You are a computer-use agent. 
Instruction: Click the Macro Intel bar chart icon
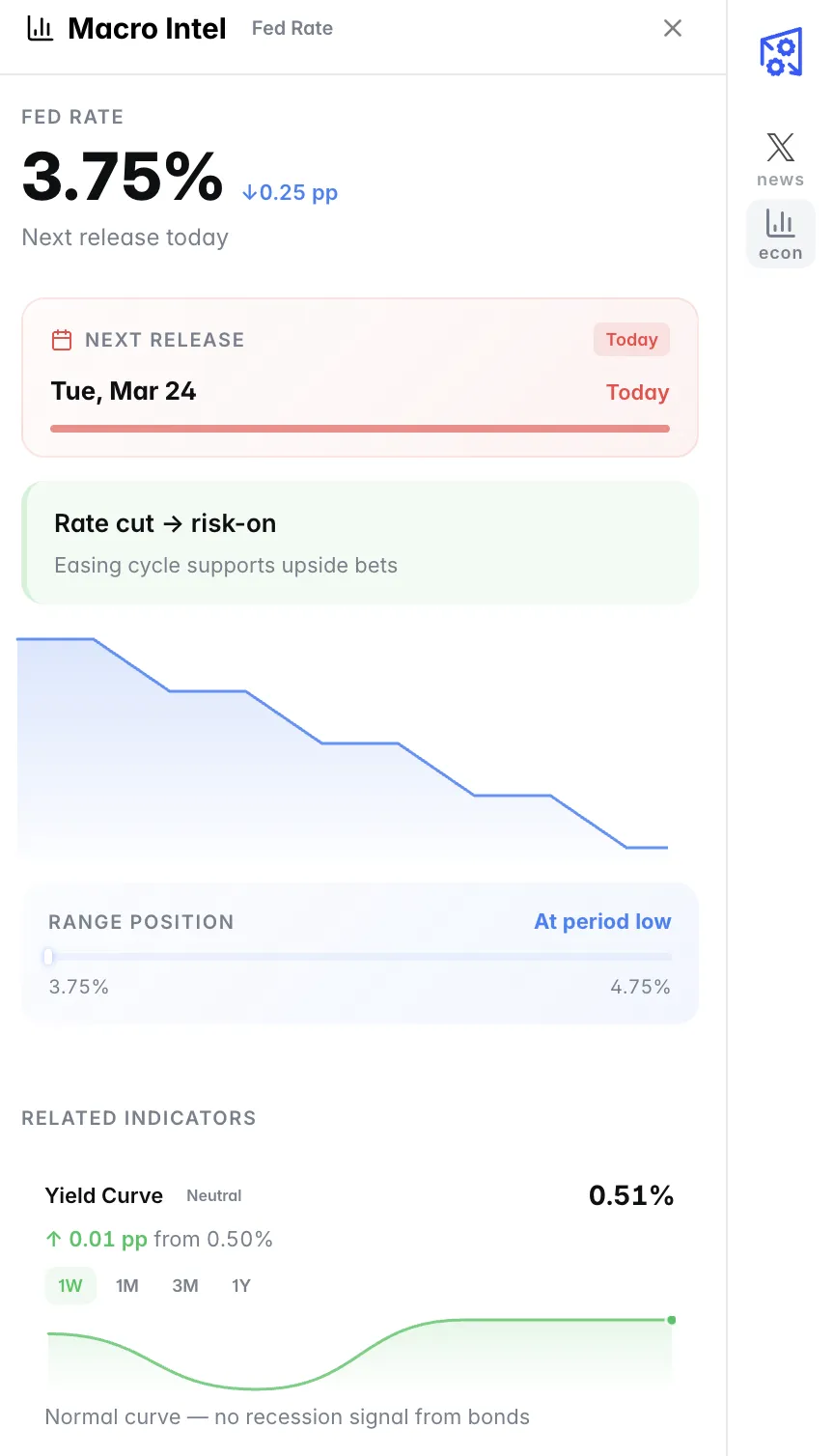pyautogui.click(x=40, y=29)
